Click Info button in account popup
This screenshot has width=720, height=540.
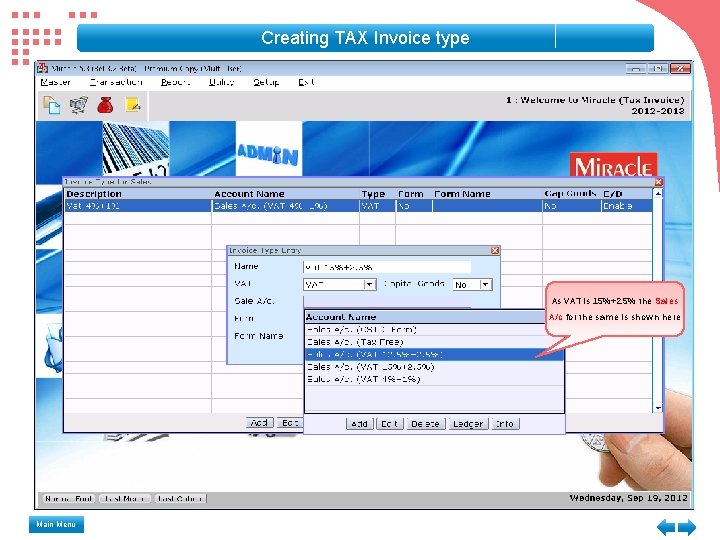(505, 424)
